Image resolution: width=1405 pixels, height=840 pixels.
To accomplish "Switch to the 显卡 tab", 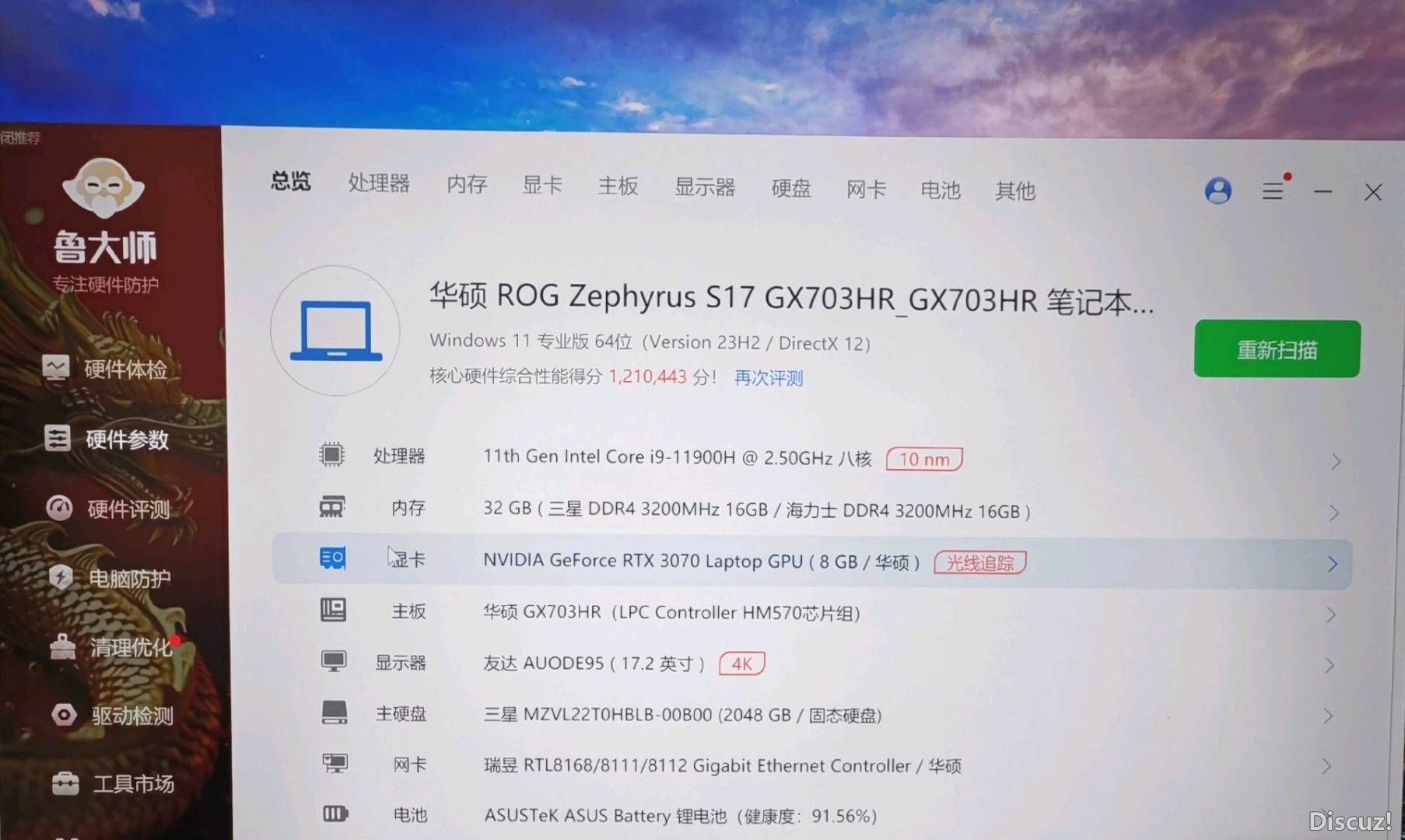I will pyautogui.click(x=542, y=185).
